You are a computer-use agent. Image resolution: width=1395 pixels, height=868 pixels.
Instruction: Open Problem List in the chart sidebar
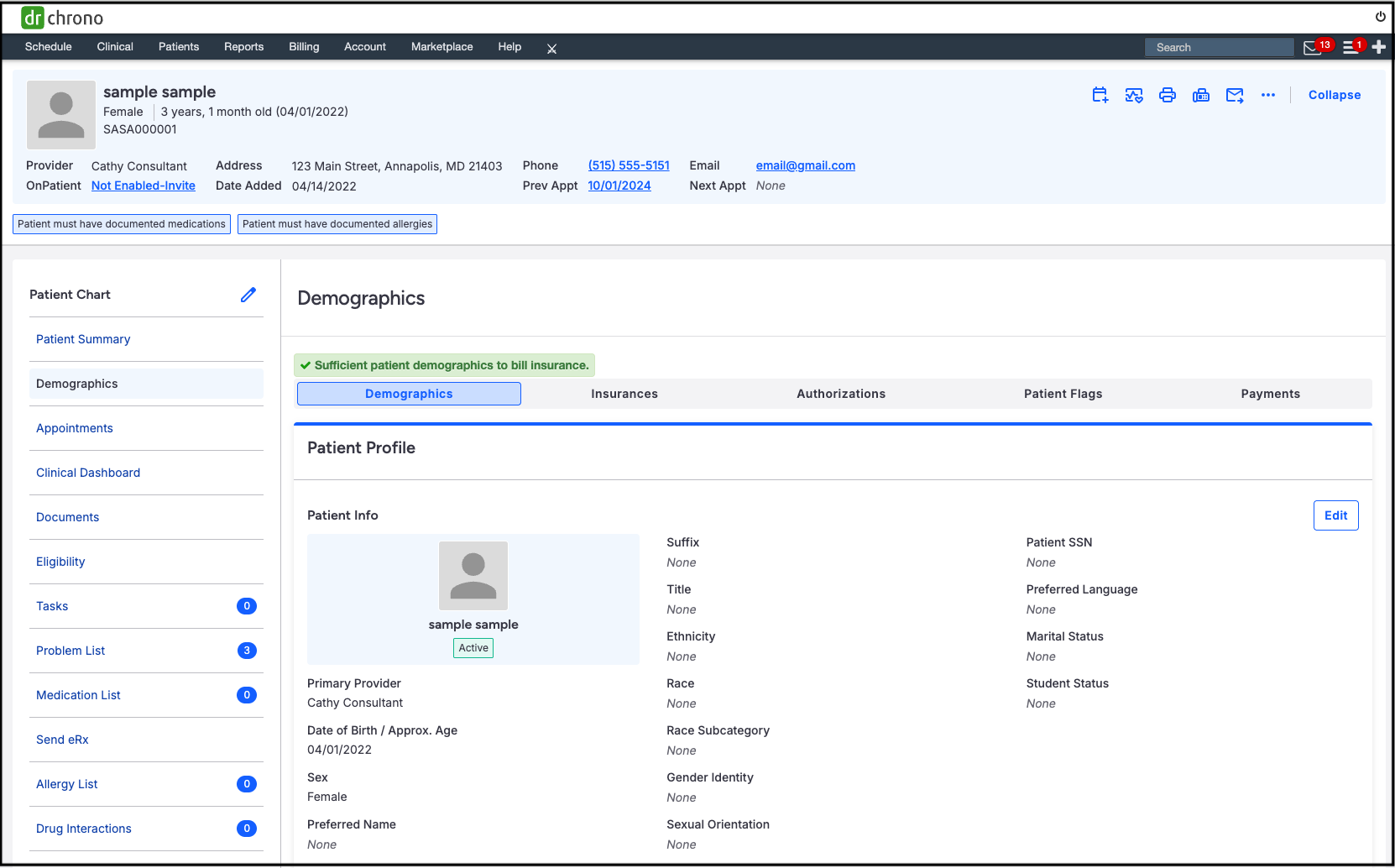click(71, 651)
